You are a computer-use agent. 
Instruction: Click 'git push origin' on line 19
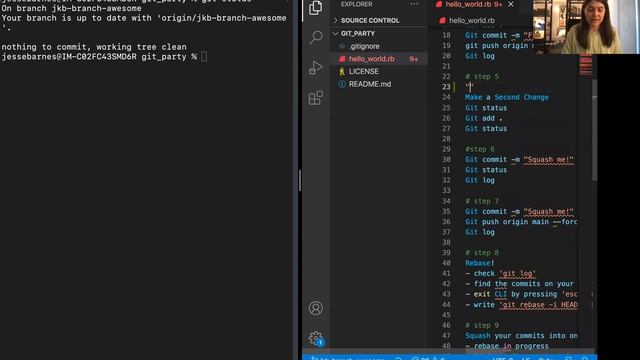coord(496,46)
